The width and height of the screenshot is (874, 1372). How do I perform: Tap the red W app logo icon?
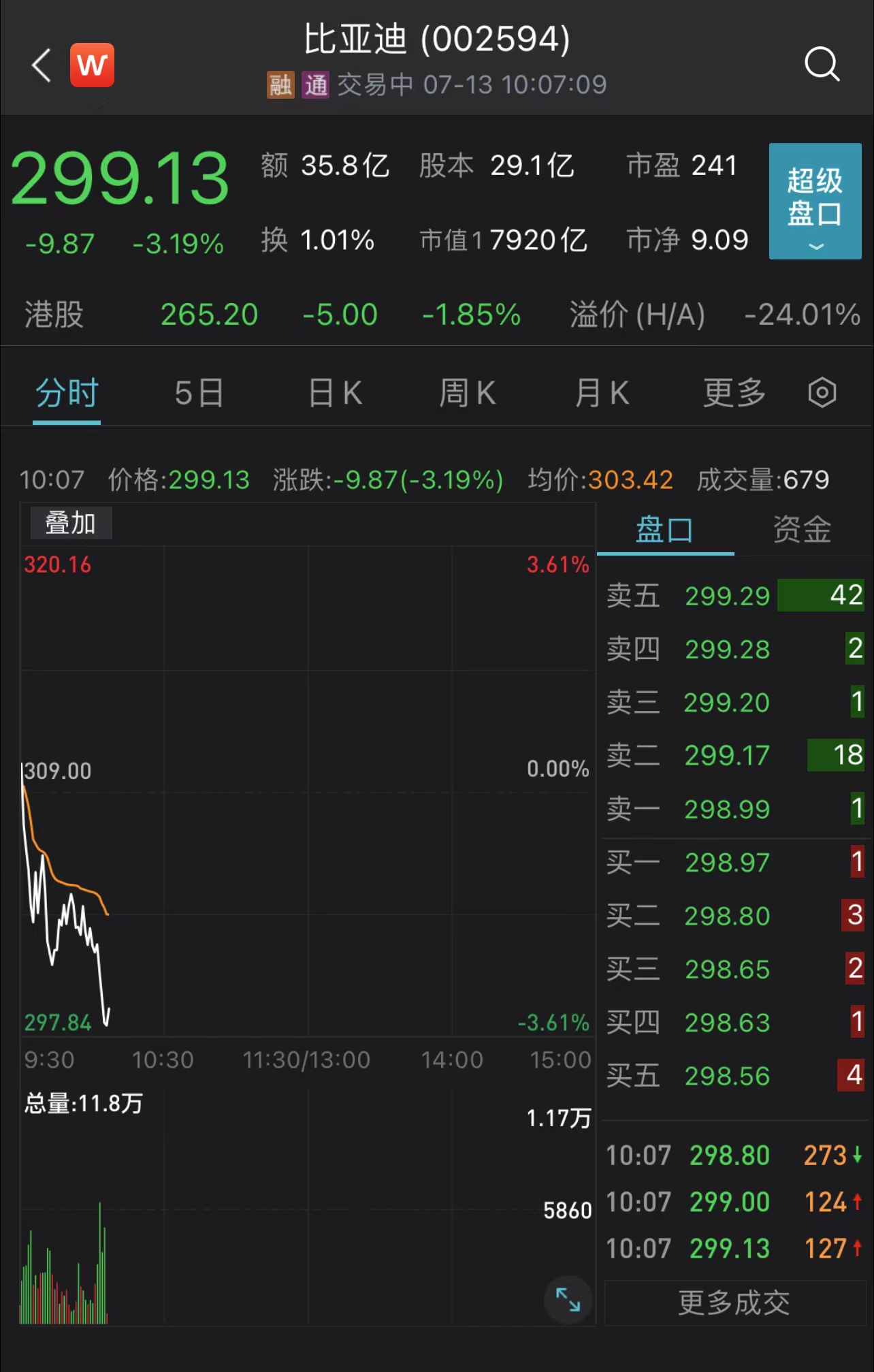(x=92, y=65)
